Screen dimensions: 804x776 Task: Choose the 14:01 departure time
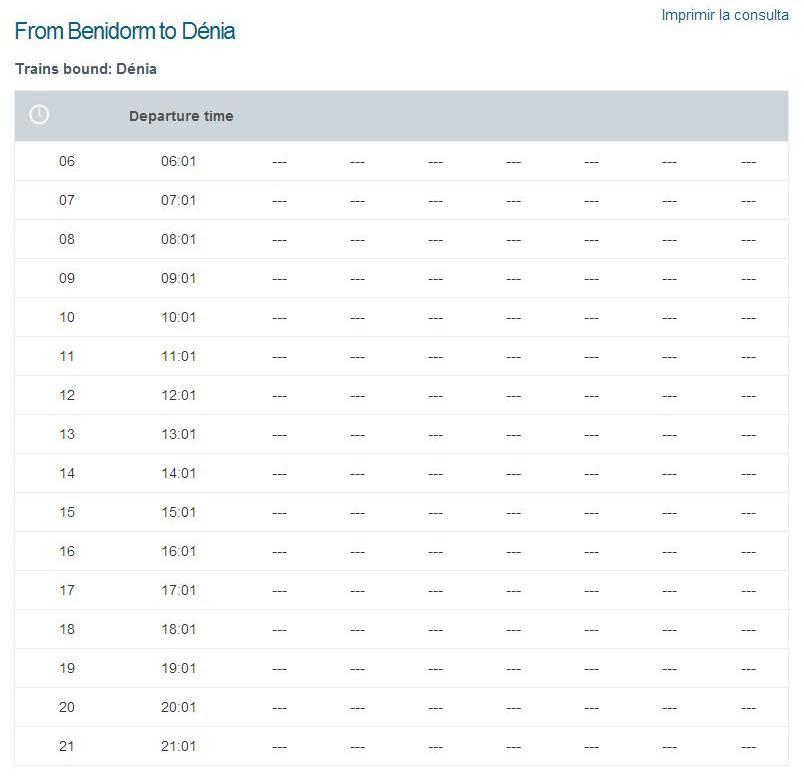click(178, 473)
